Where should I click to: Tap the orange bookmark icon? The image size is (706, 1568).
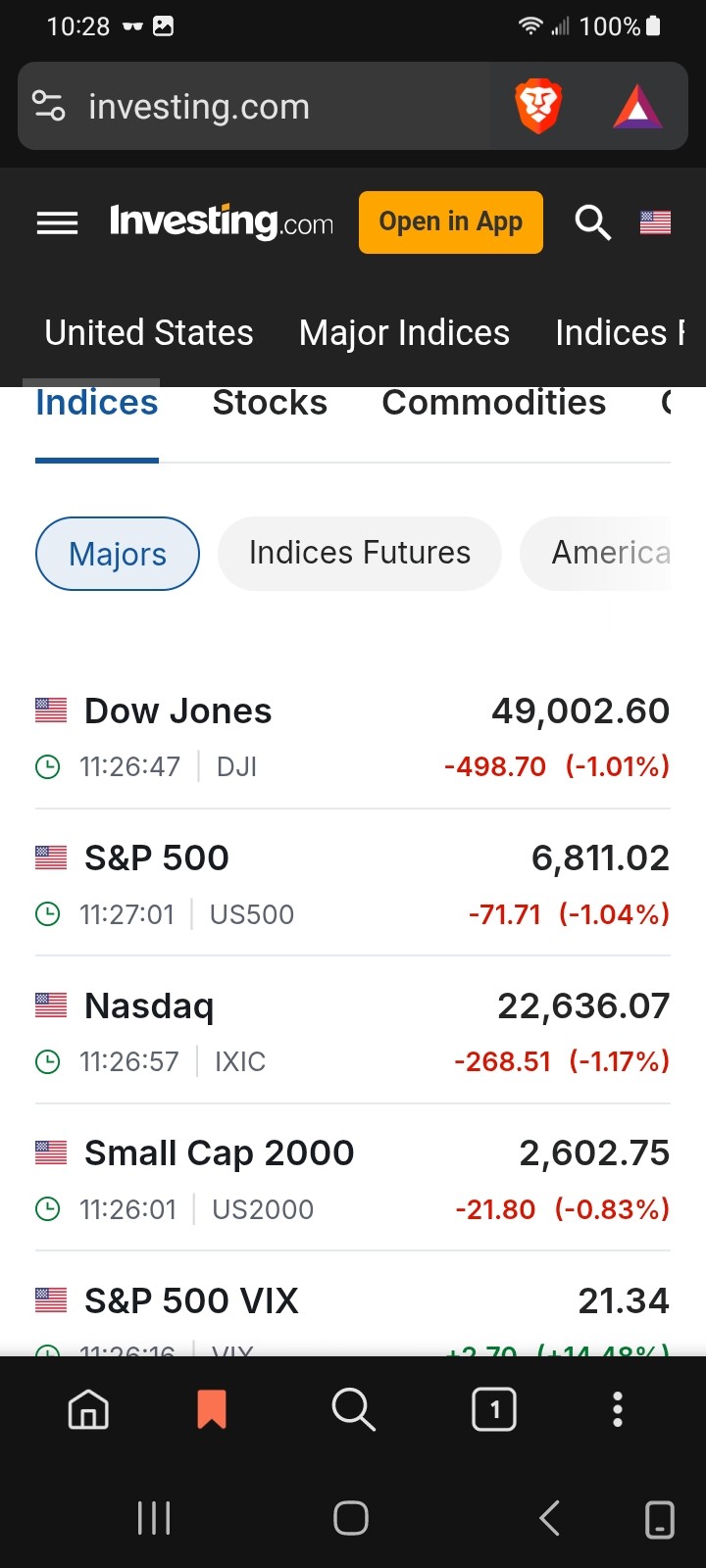point(212,1410)
